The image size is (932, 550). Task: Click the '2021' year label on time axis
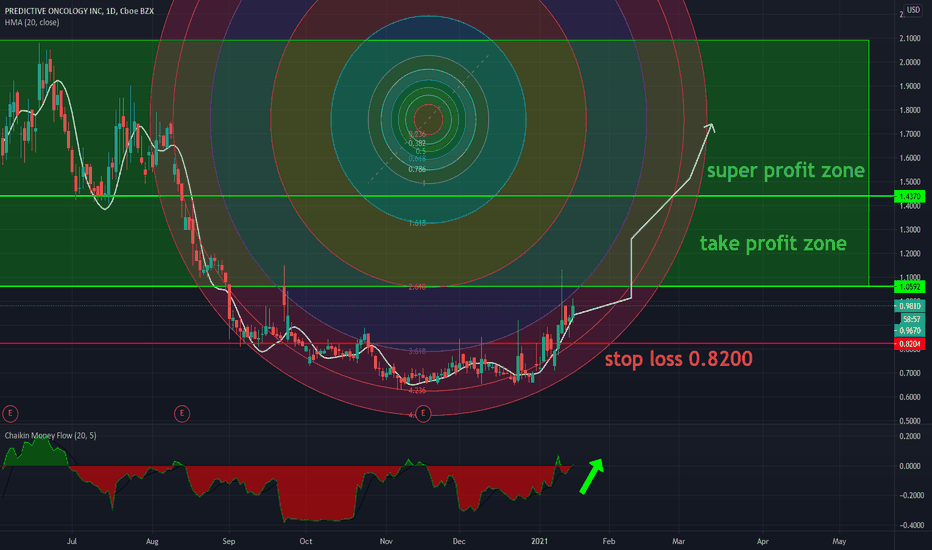point(540,541)
